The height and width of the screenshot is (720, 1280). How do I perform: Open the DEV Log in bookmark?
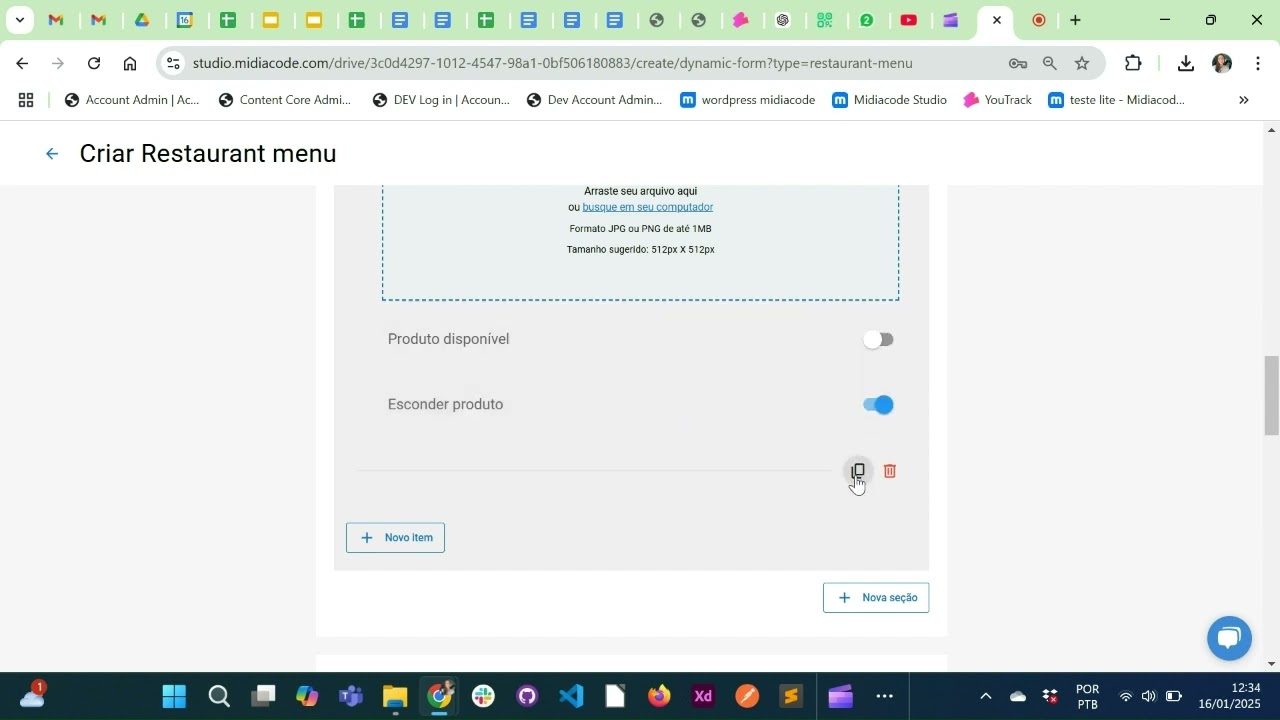441,100
